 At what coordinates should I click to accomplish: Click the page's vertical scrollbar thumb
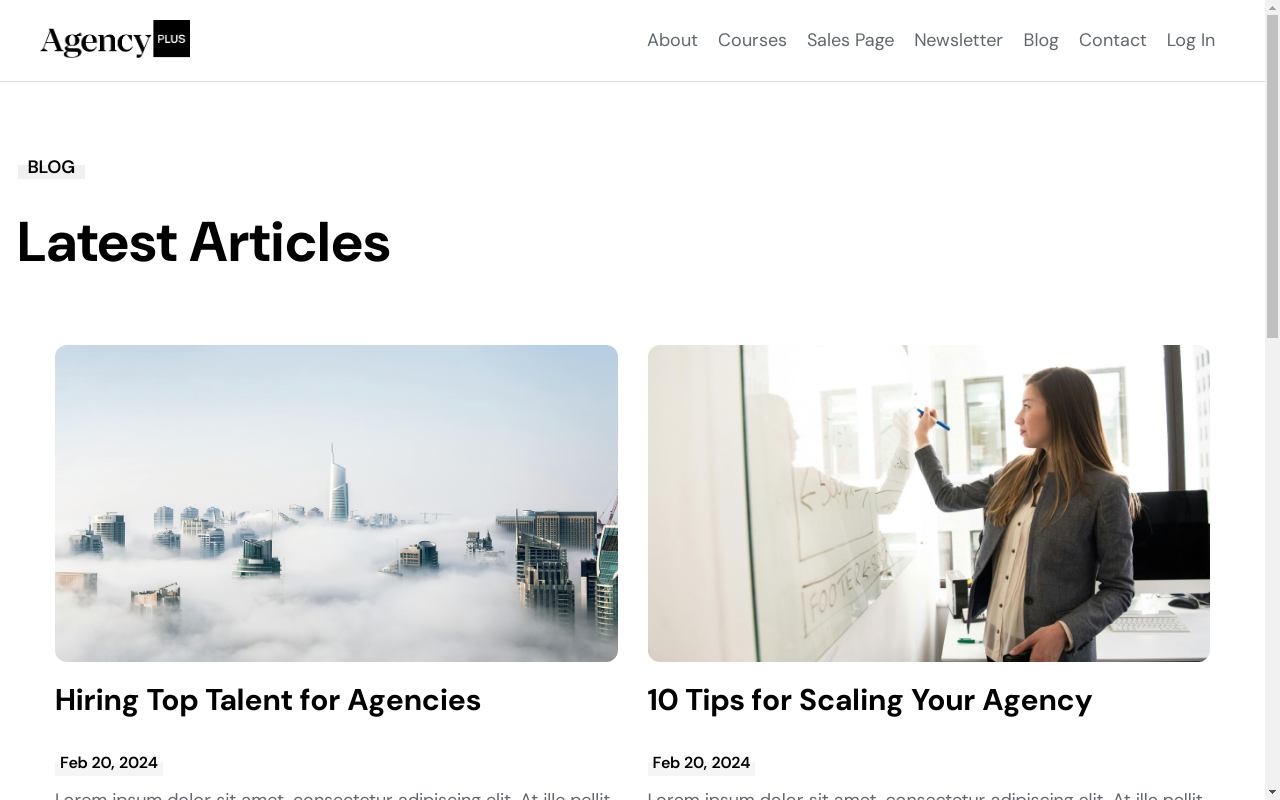point(1272,170)
